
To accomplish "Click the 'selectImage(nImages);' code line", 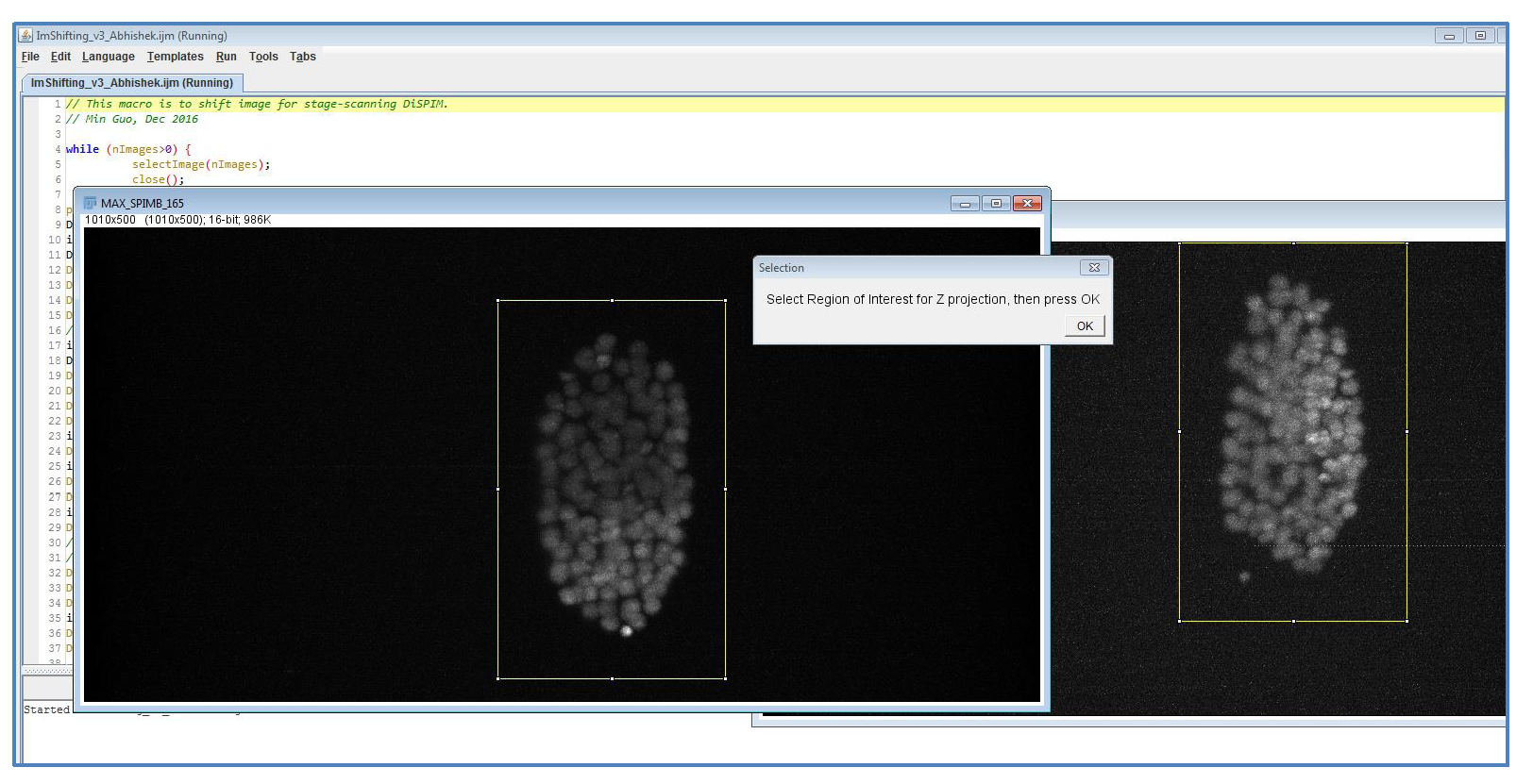I will pyautogui.click(x=201, y=164).
